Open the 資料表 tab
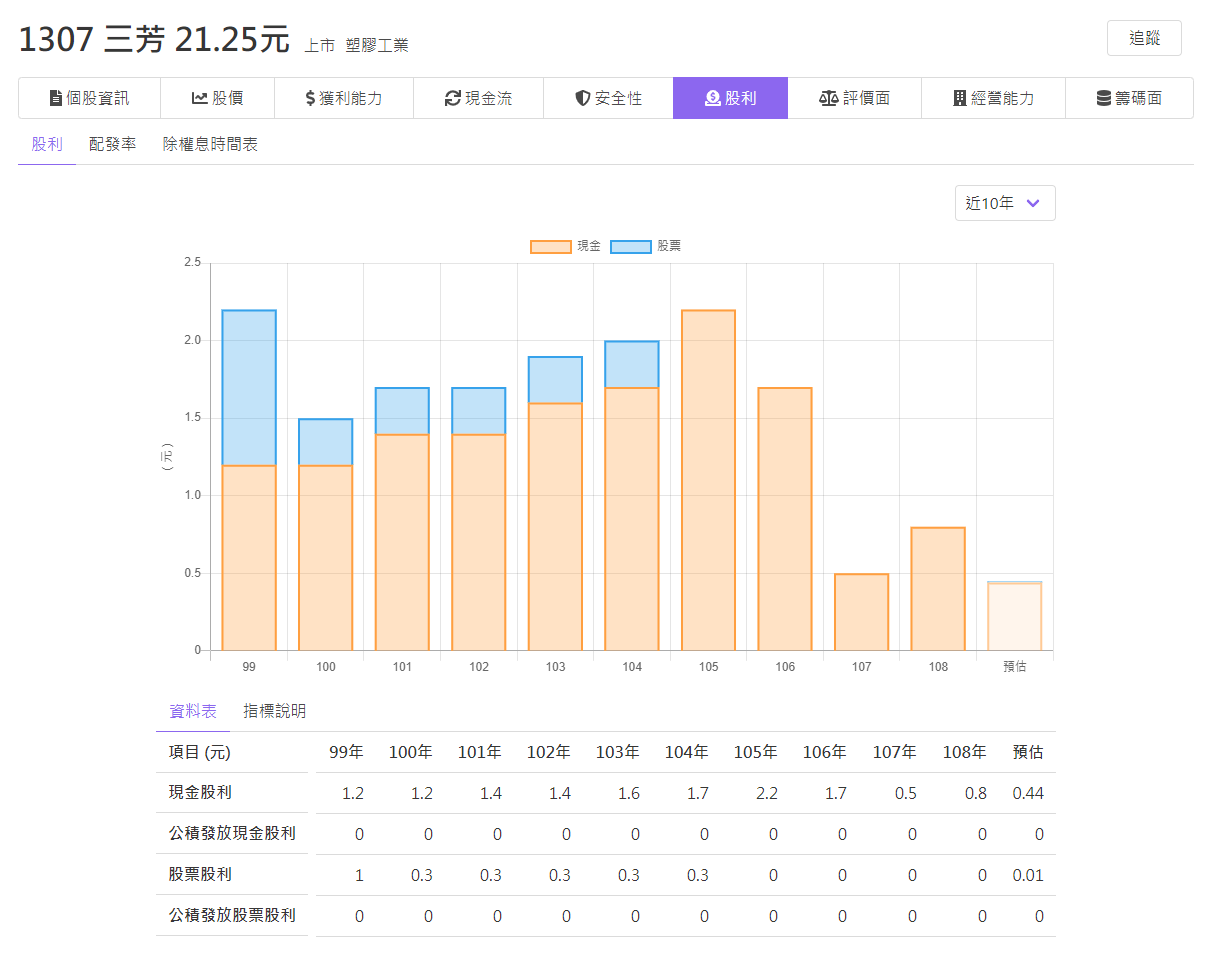The image size is (1227, 956). tap(193, 712)
